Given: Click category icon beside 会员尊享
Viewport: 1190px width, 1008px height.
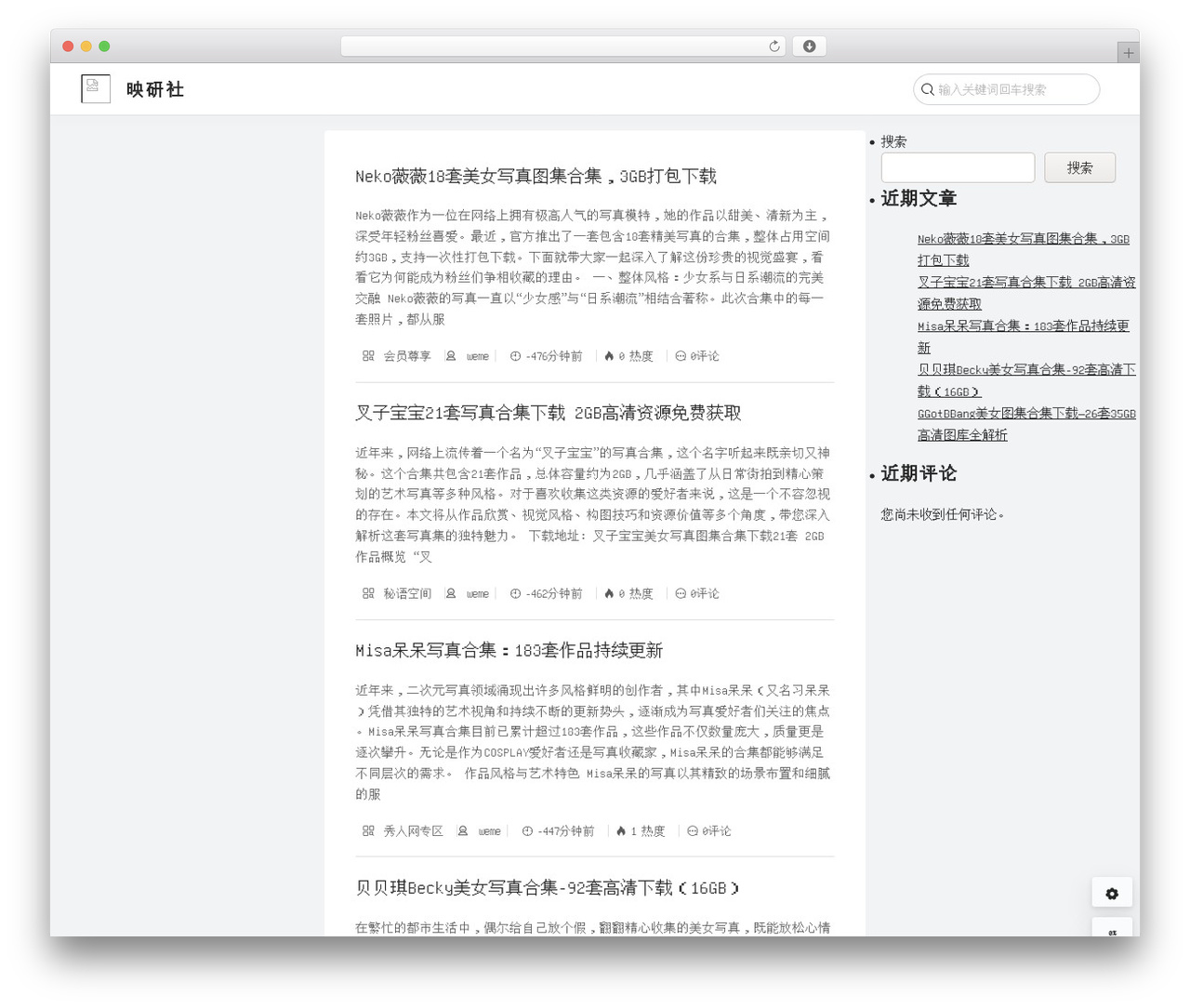Looking at the screenshot, I should click(x=368, y=356).
